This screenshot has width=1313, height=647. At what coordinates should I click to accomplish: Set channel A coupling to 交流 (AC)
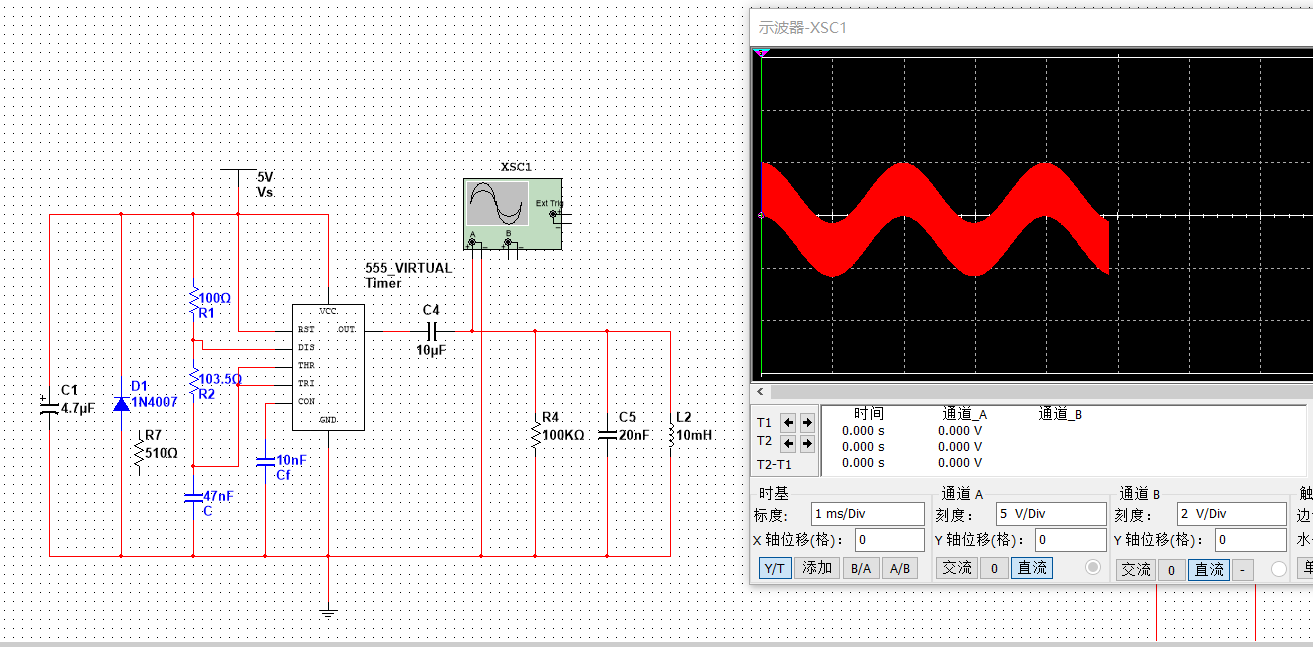point(957,568)
